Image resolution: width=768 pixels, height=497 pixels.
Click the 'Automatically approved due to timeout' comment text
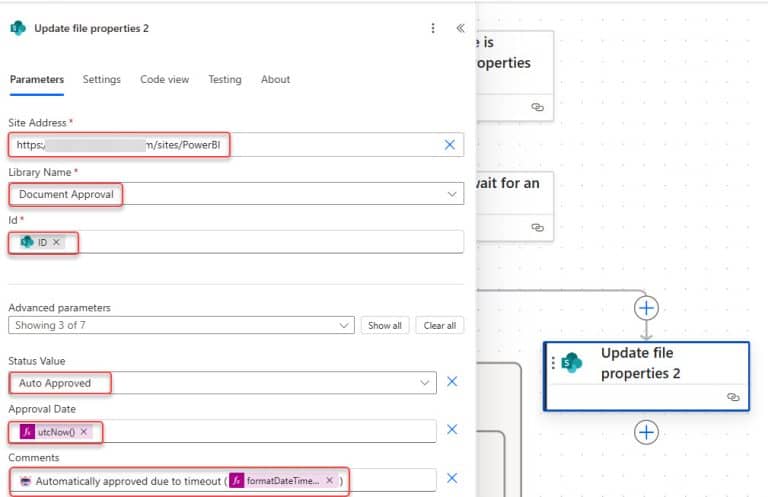[128, 481]
